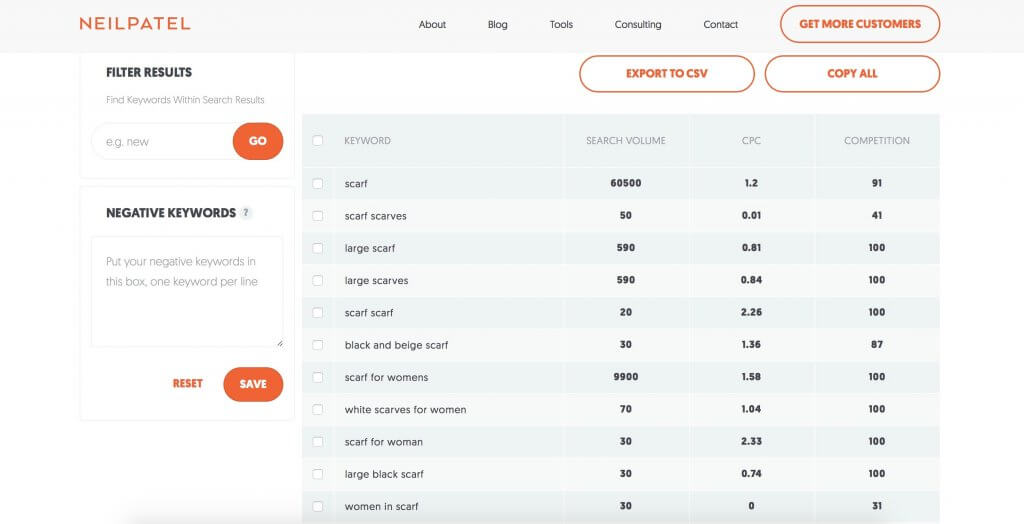This screenshot has width=1024, height=524.
Task: Tick the 'scarf for womens' checkbox
Action: [x=318, y=377]
